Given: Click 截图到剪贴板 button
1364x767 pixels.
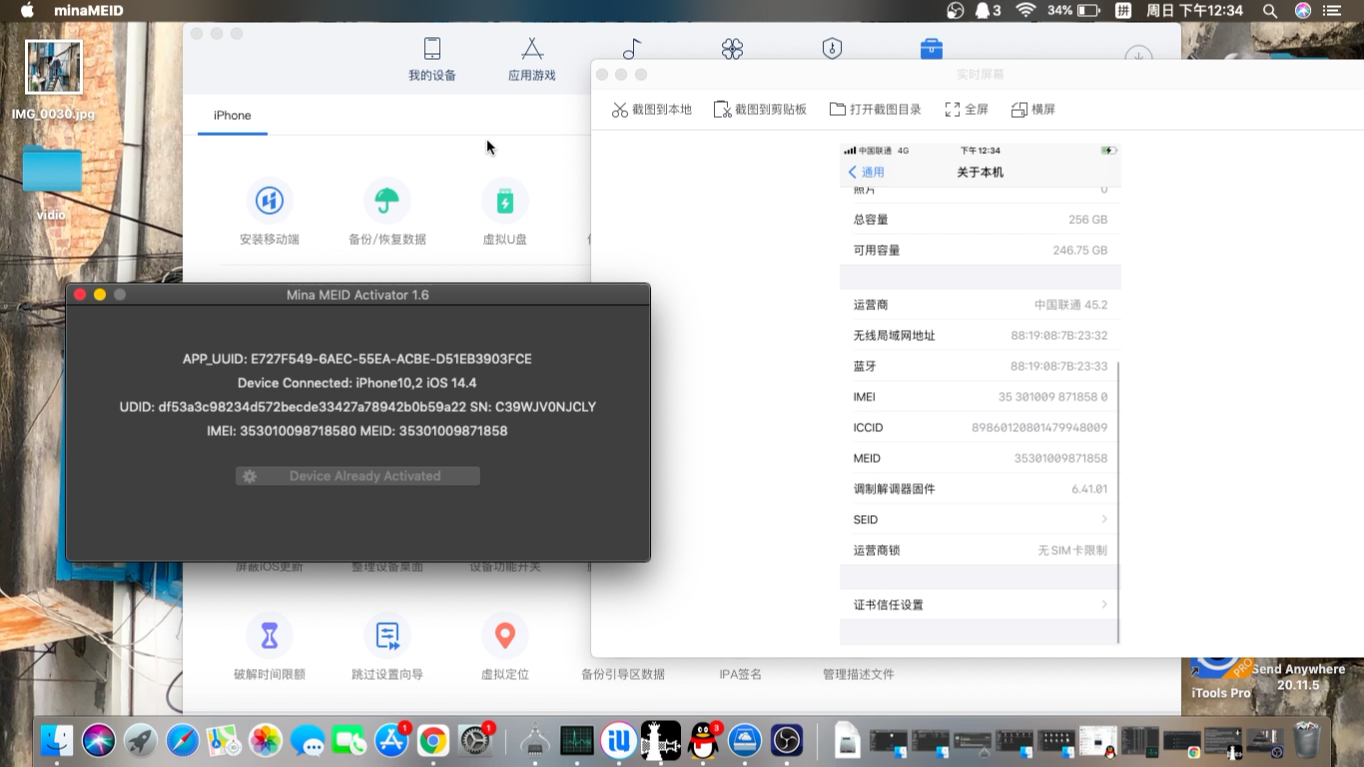Looking at the screenshot, I should click(x=760, y=109).
